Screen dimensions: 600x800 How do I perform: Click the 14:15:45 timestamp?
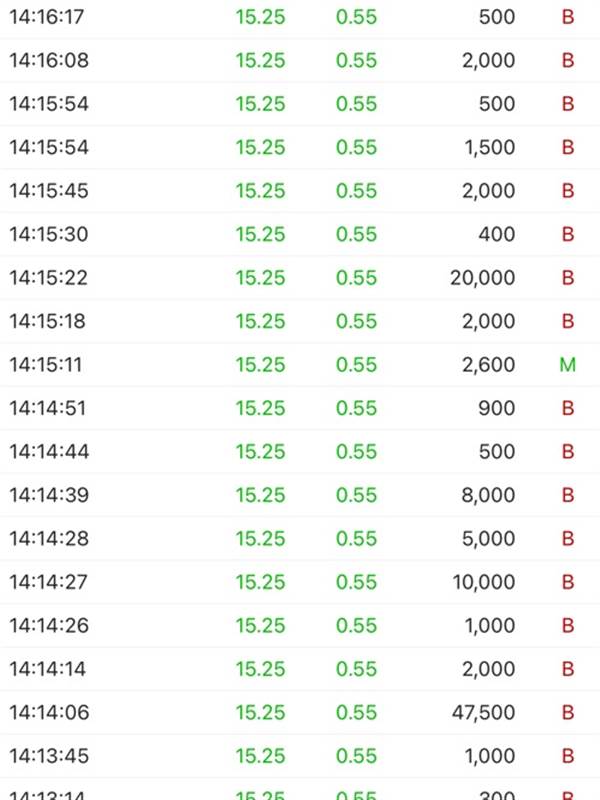click(49, 191)
